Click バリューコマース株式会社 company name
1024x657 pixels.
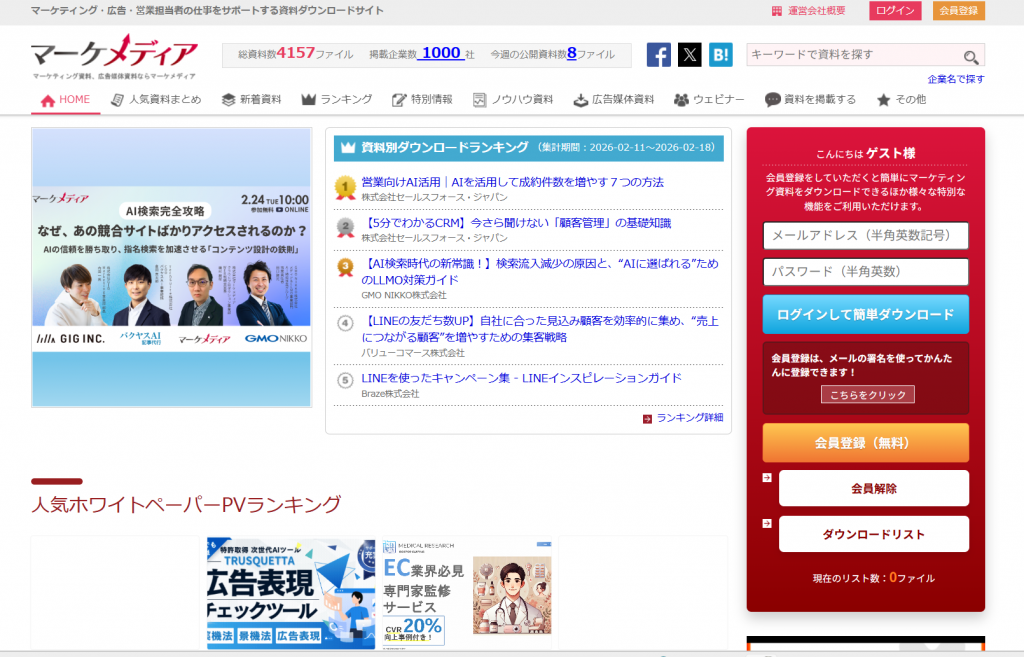(413, 353)
